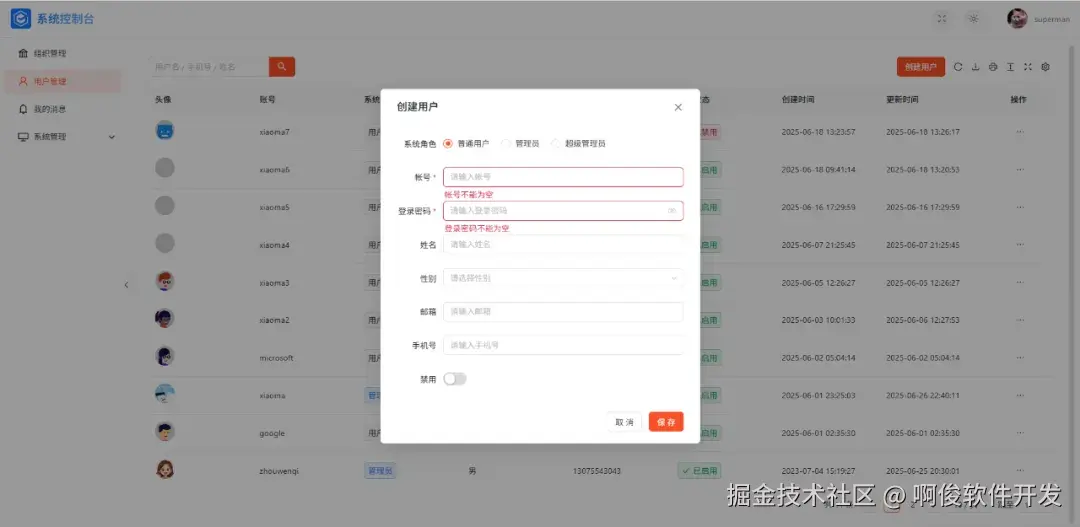Open row actions for xiaoma3
Viewport: 1080px width, 527px height.
pyautogui.click(x=1020, y=282)
